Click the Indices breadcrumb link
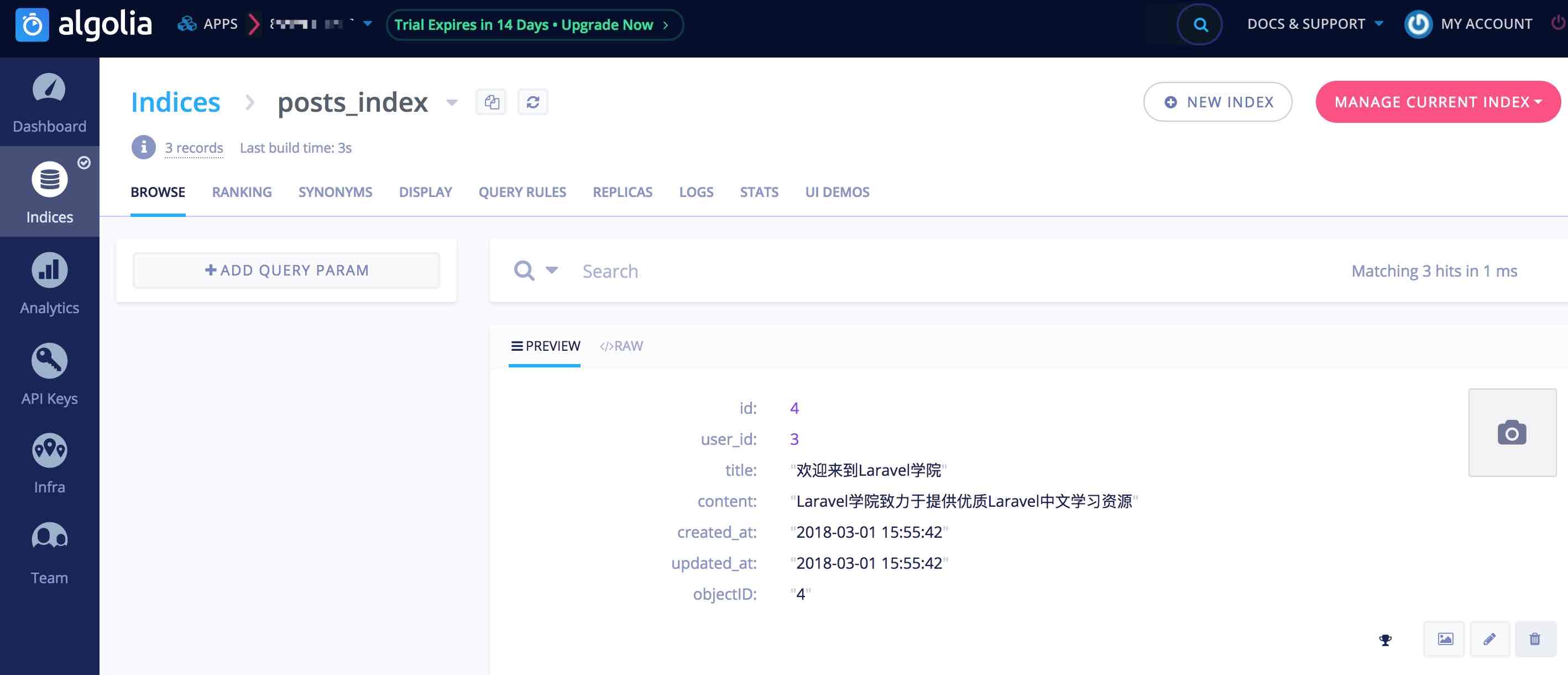This screenshot has width=1568, height=675. 175,102
